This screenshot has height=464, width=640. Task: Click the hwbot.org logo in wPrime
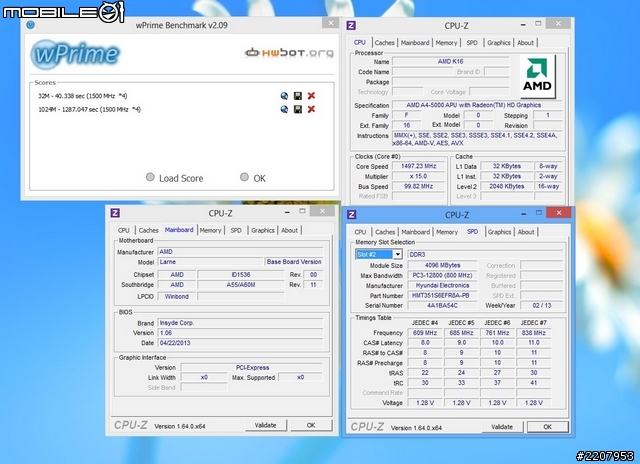[289, 53]
